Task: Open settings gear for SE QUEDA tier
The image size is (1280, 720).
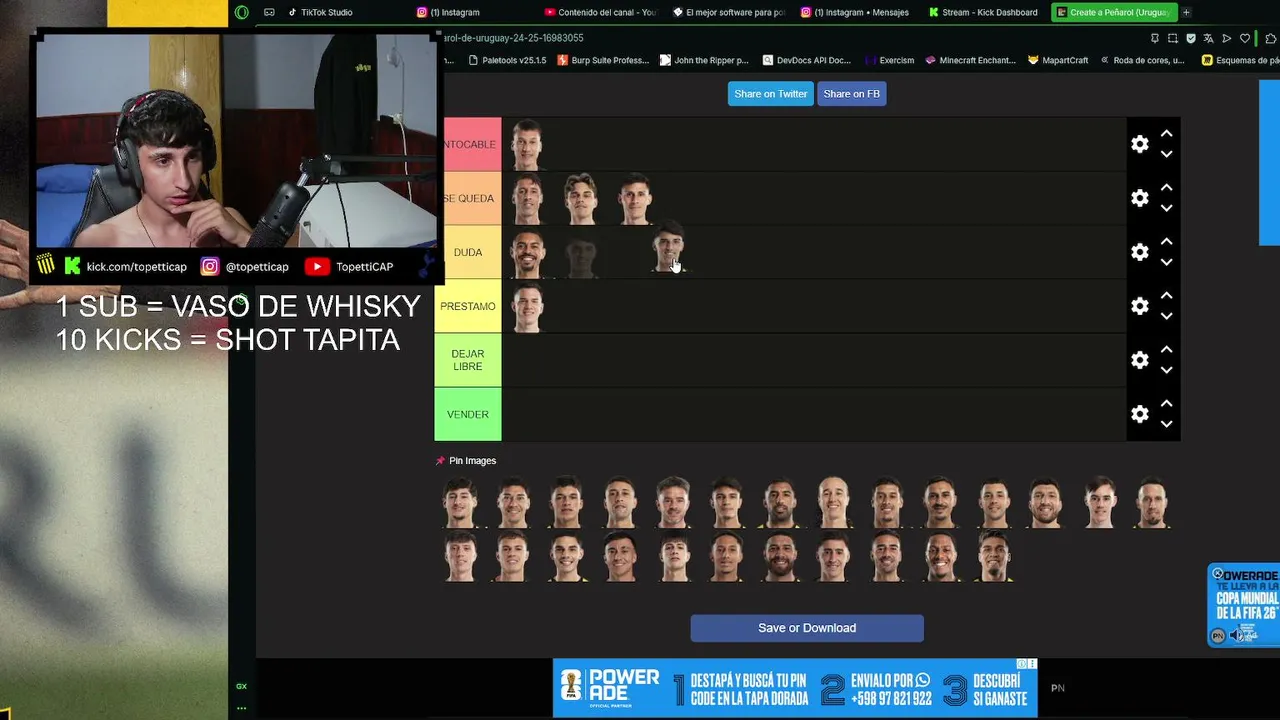Action: pos(1140,198)
